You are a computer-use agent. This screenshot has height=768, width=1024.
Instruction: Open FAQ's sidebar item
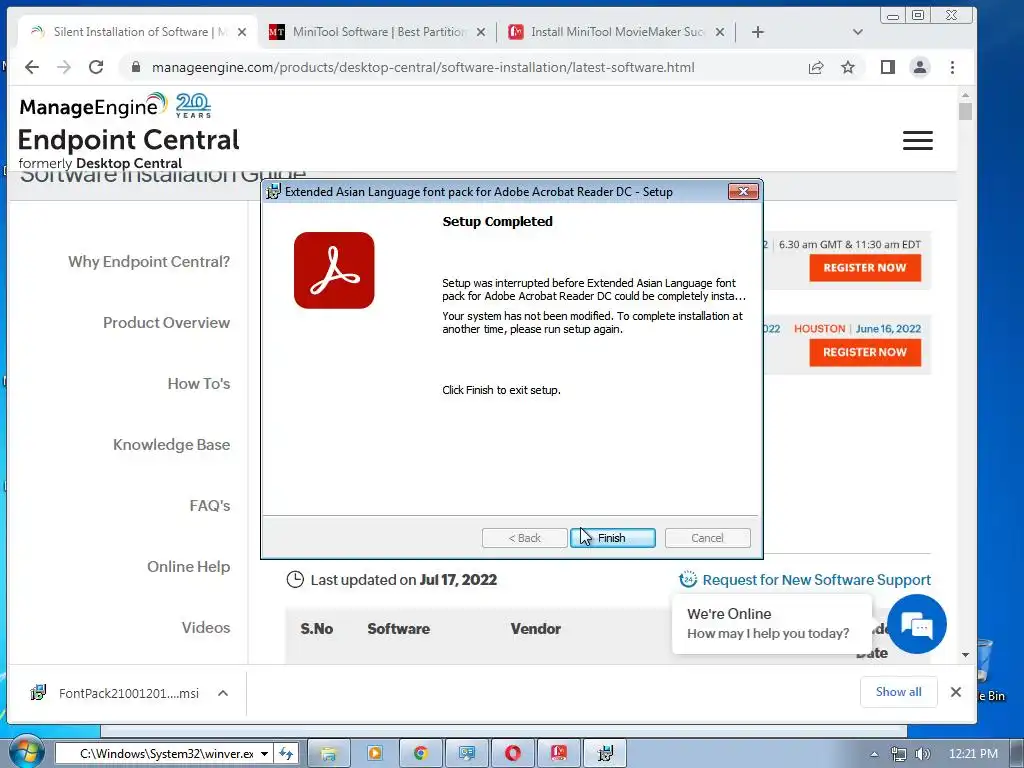(x=210, y=505)
